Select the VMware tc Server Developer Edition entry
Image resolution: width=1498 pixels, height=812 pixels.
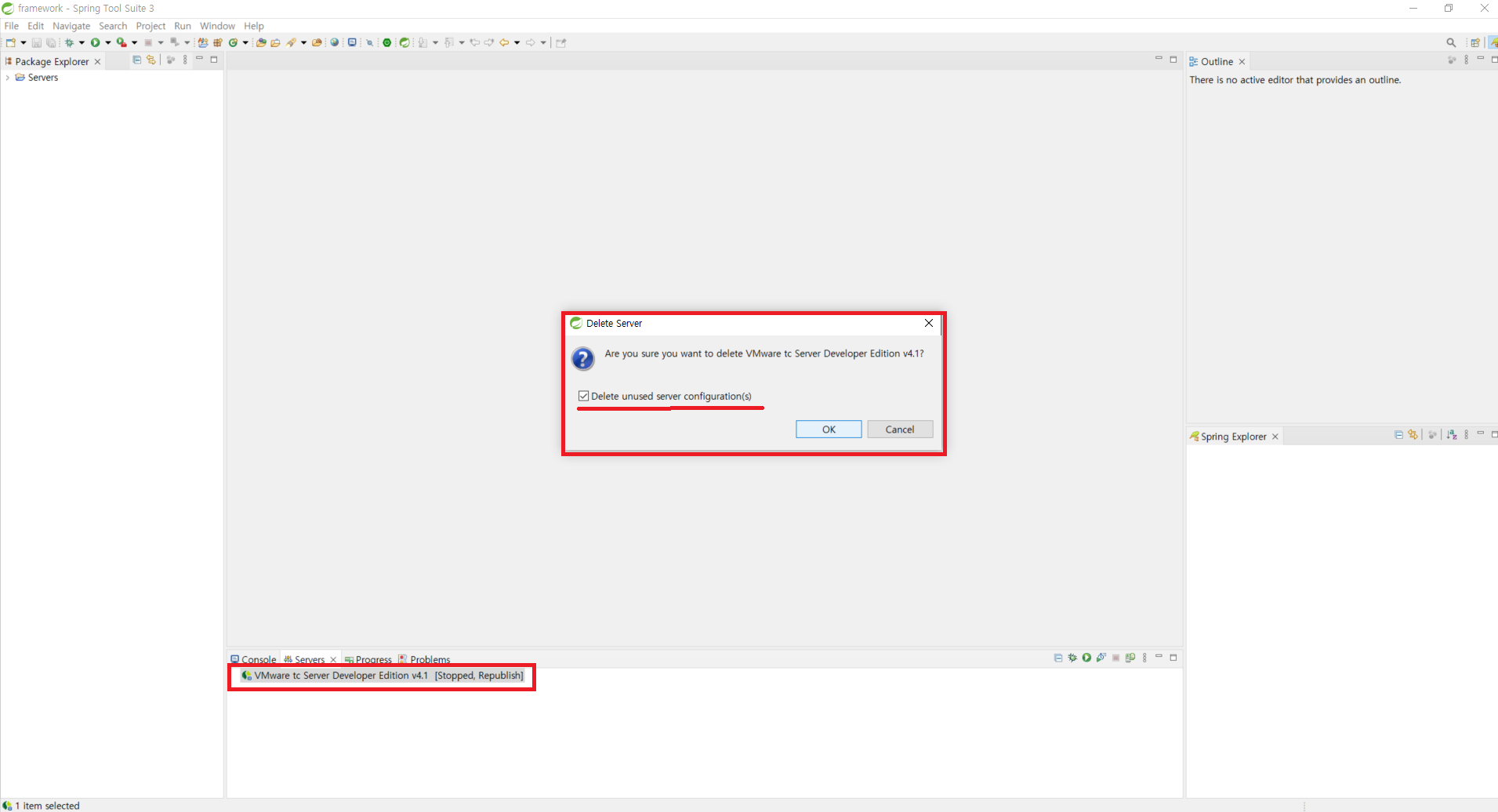point(383,676)
